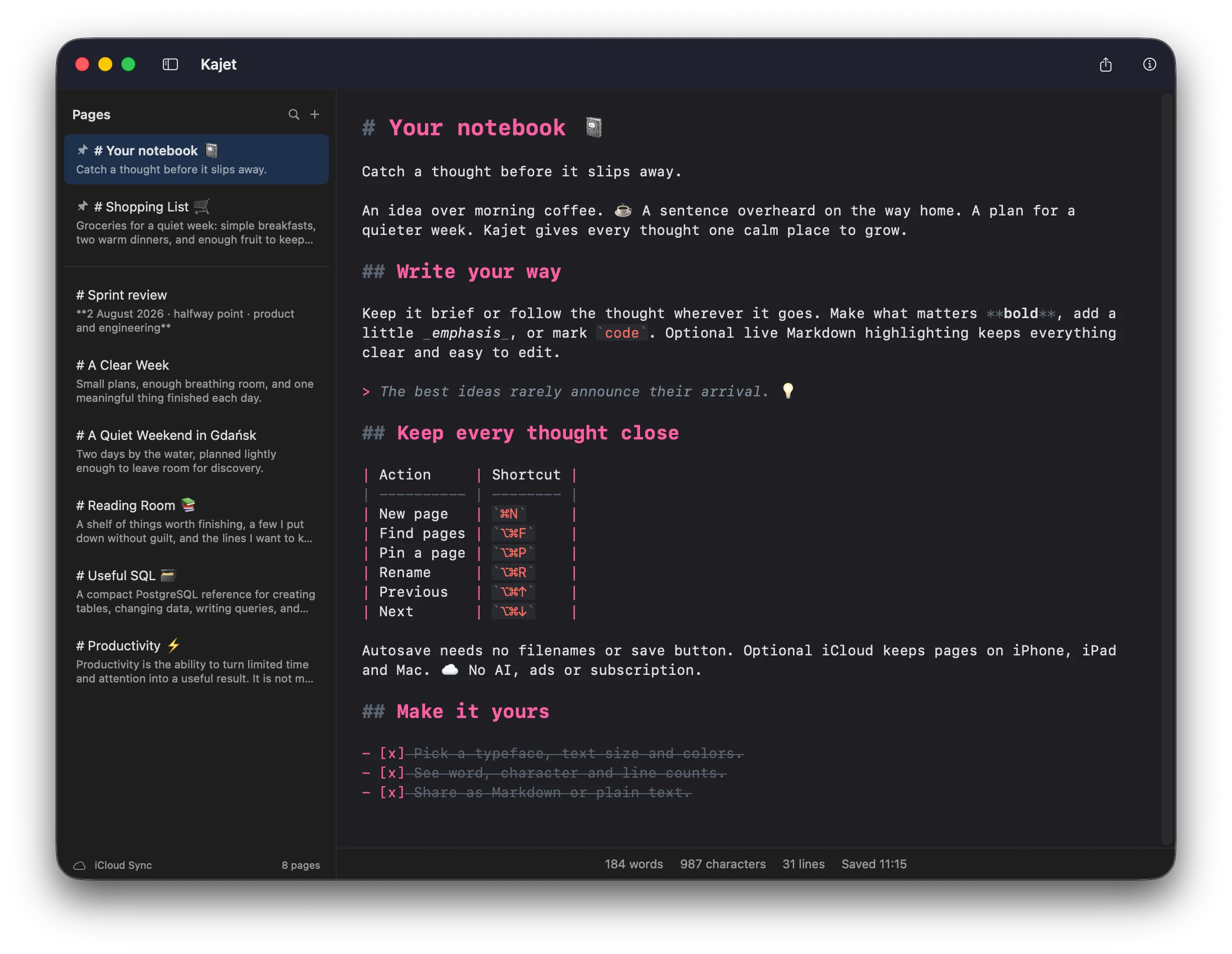
Task: Click the Pages sidebar header
Action: click(91, 114)
